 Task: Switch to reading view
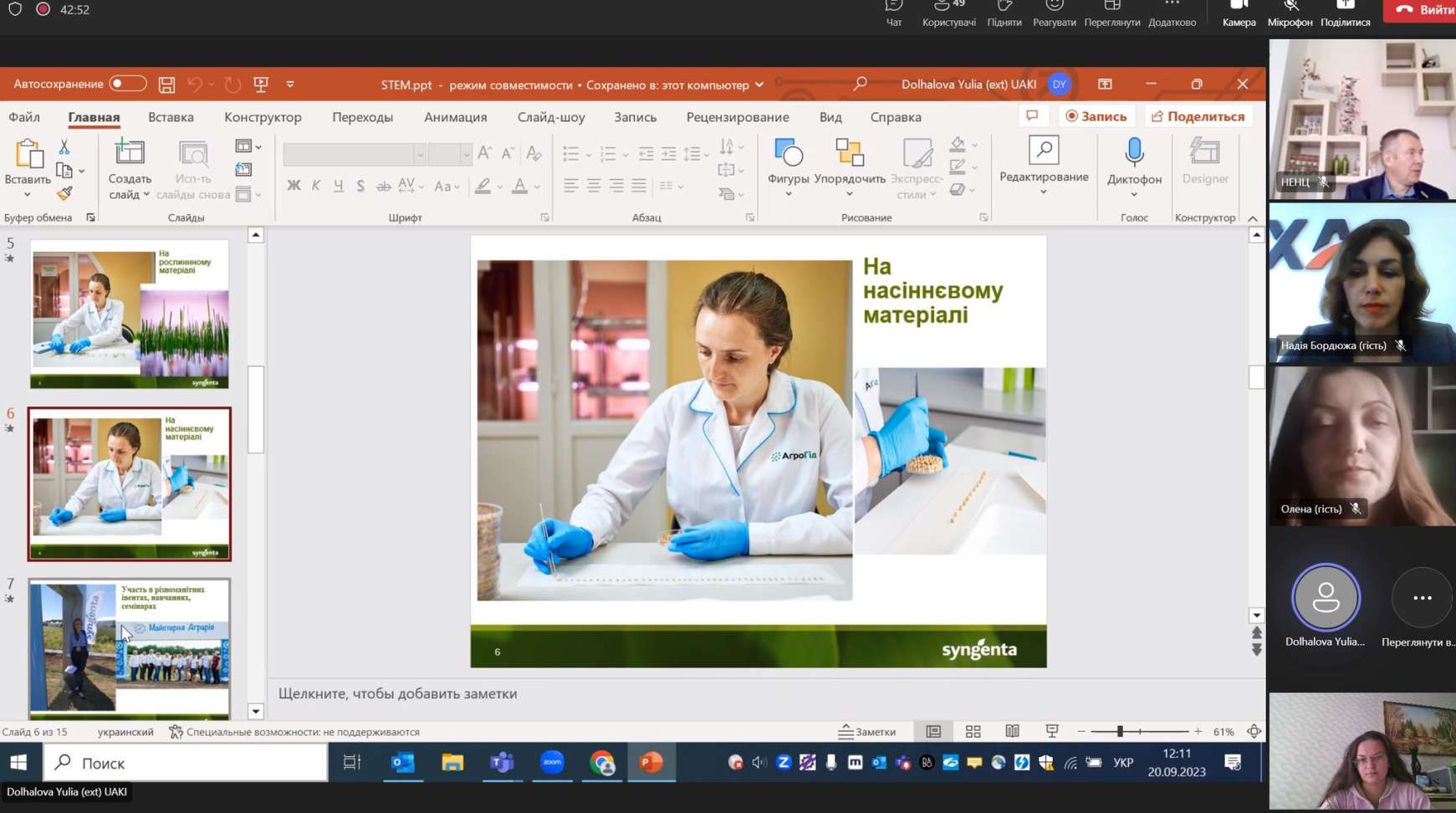point(1012,731)
